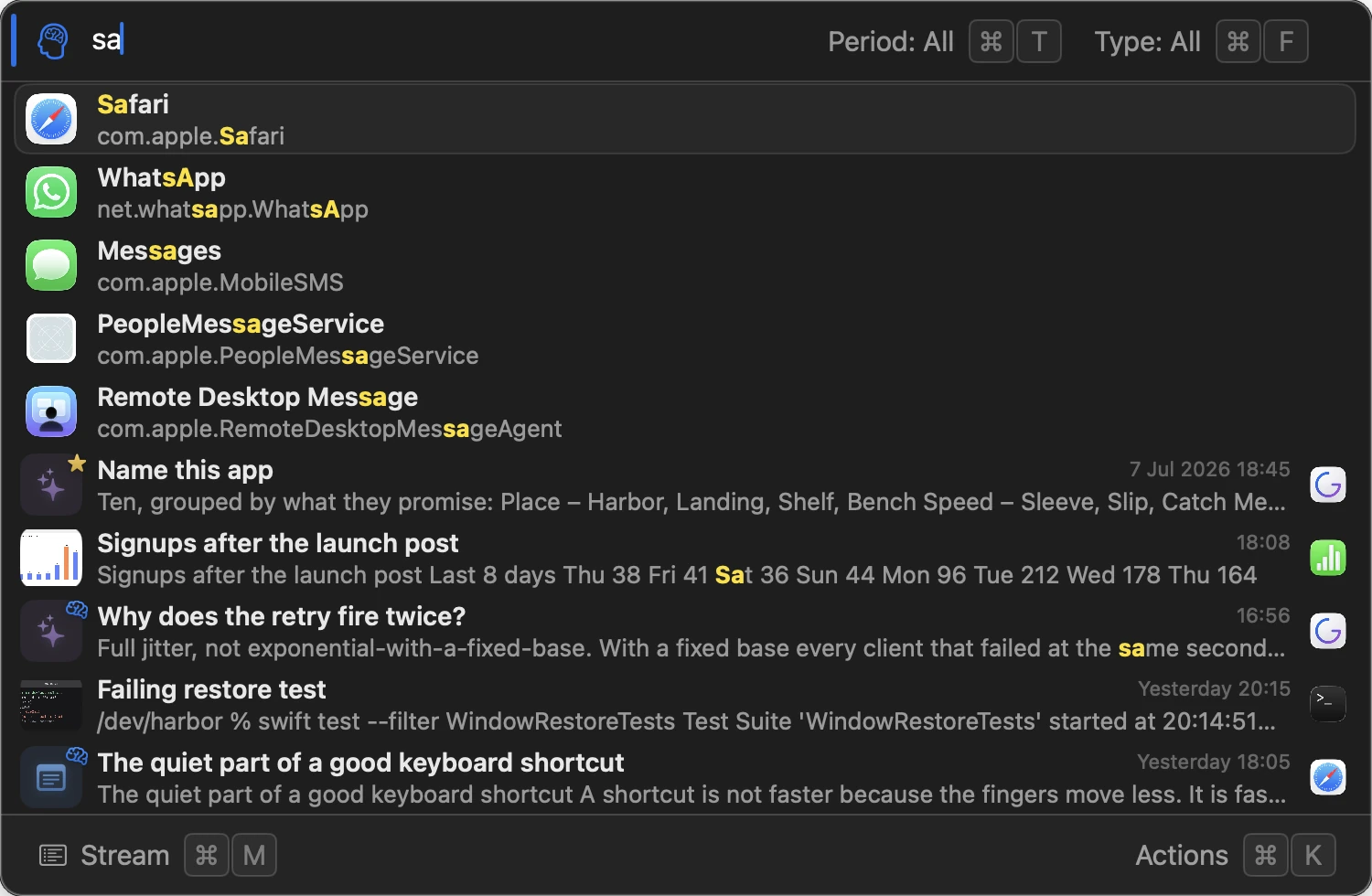This screenshot has height=896, width=1372.
Task: Select the Failing restore test title
Action: point(211,689)
